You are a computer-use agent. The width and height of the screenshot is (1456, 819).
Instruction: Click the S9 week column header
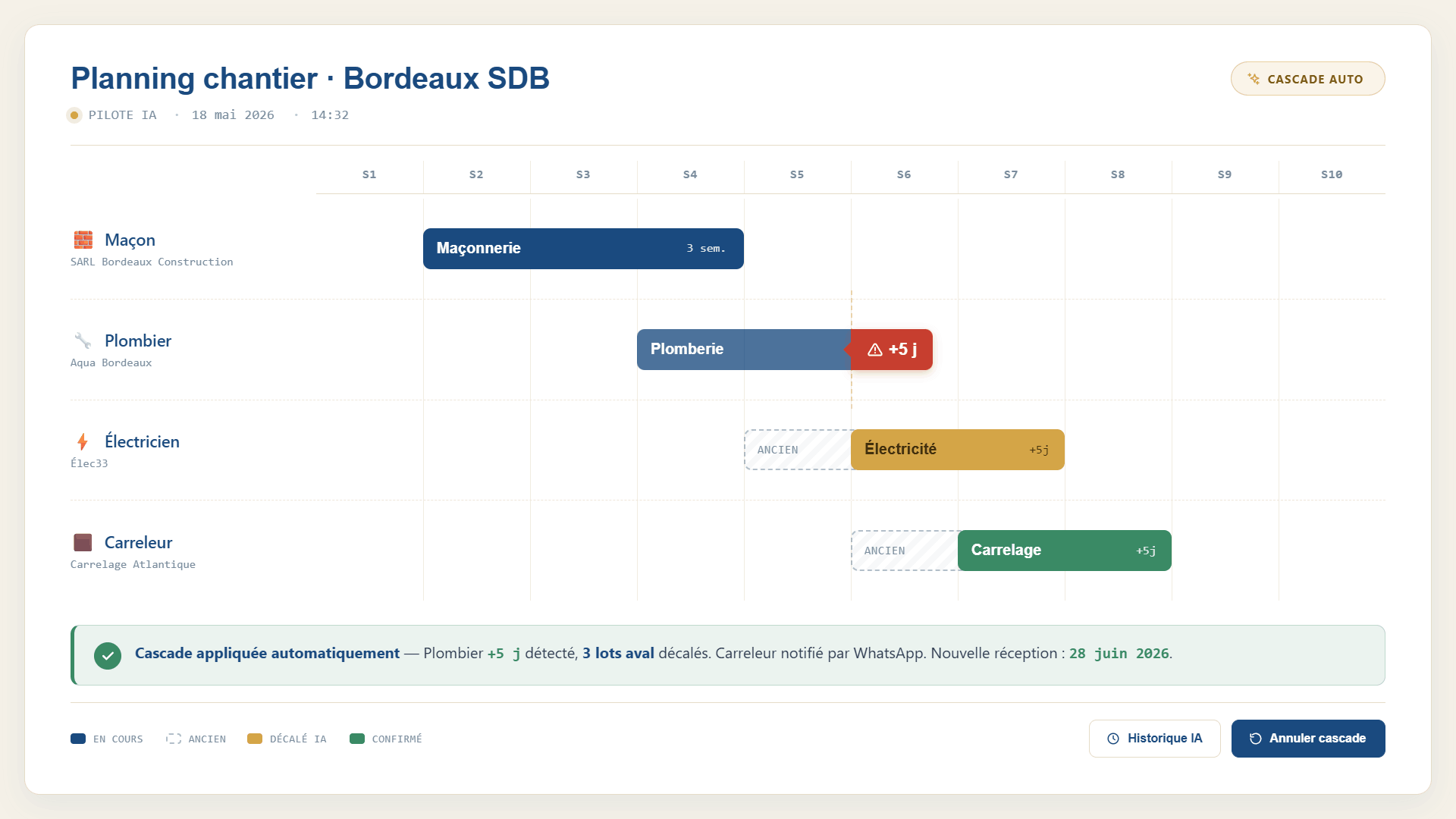[x=1225, y=174]
